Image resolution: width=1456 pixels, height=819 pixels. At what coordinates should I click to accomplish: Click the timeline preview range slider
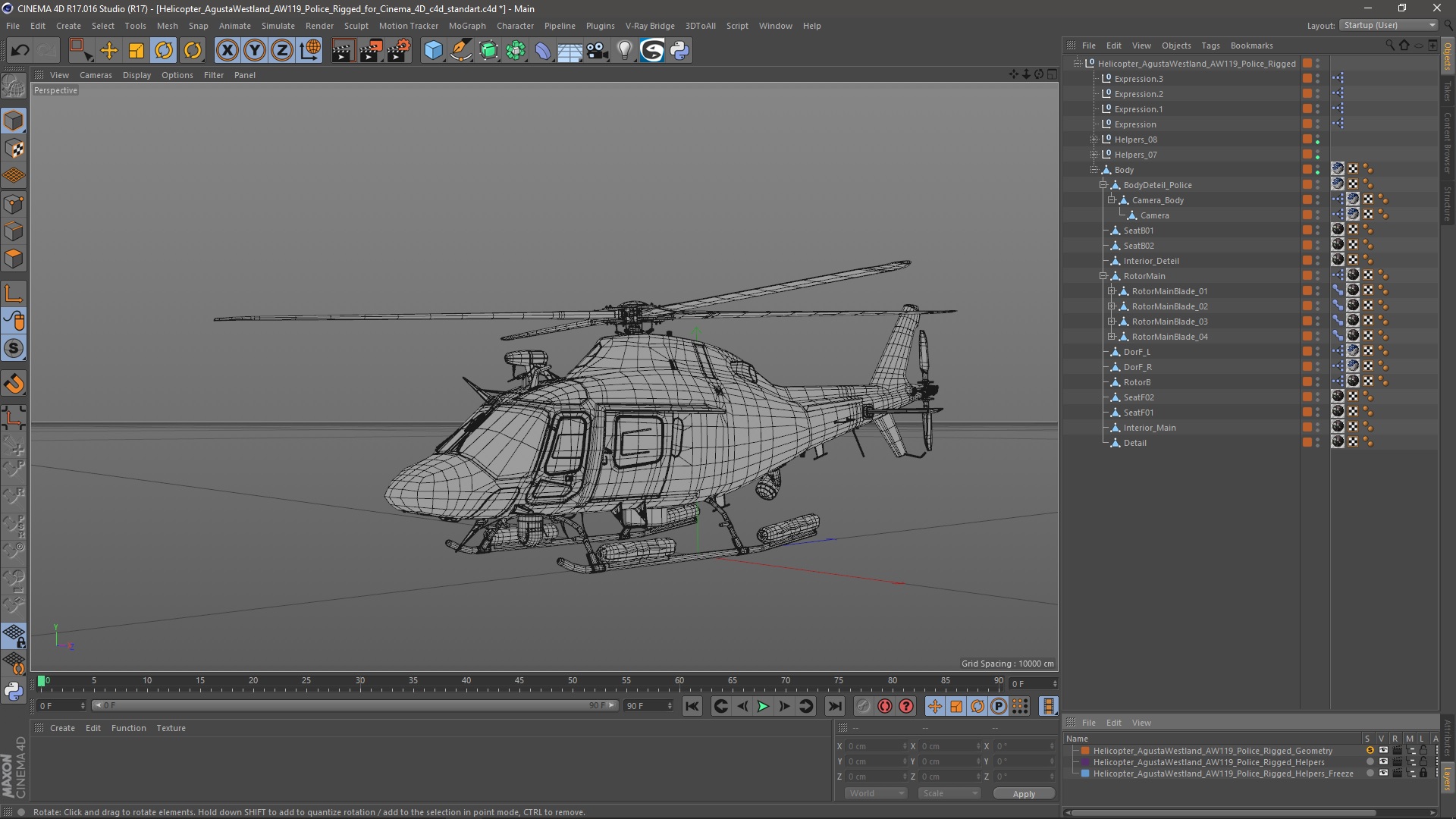click(355, 706)
